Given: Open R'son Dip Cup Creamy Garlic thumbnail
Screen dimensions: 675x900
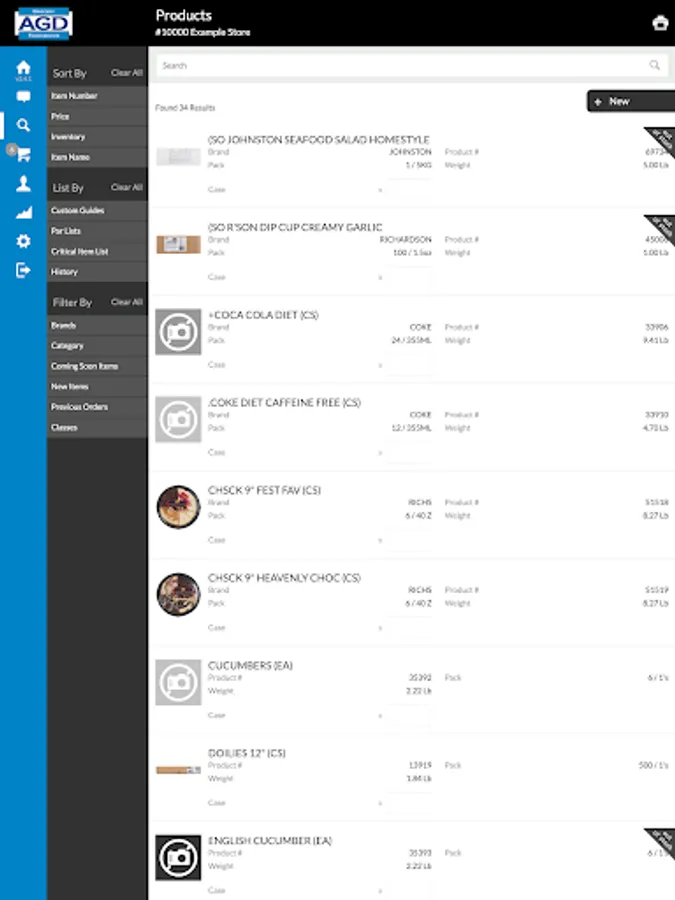Looking at the screenshot, I should click(x=179, y=244).
